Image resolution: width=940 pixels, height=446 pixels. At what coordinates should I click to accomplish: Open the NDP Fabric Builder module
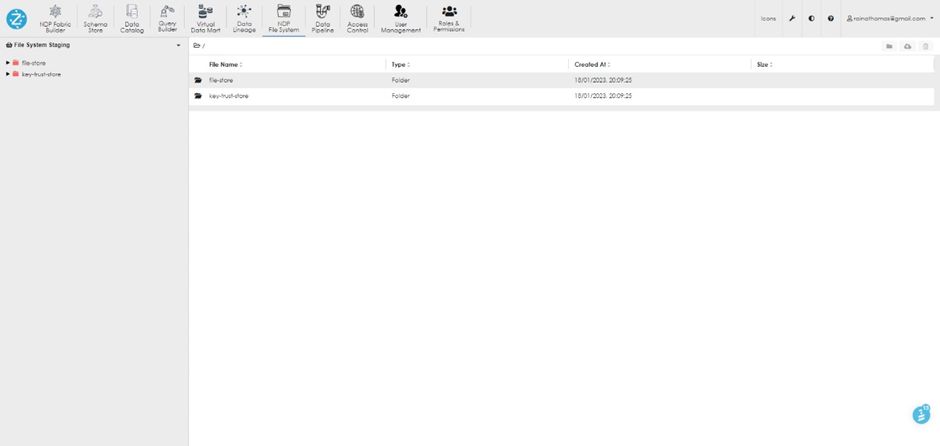click(x=57, y=18)
